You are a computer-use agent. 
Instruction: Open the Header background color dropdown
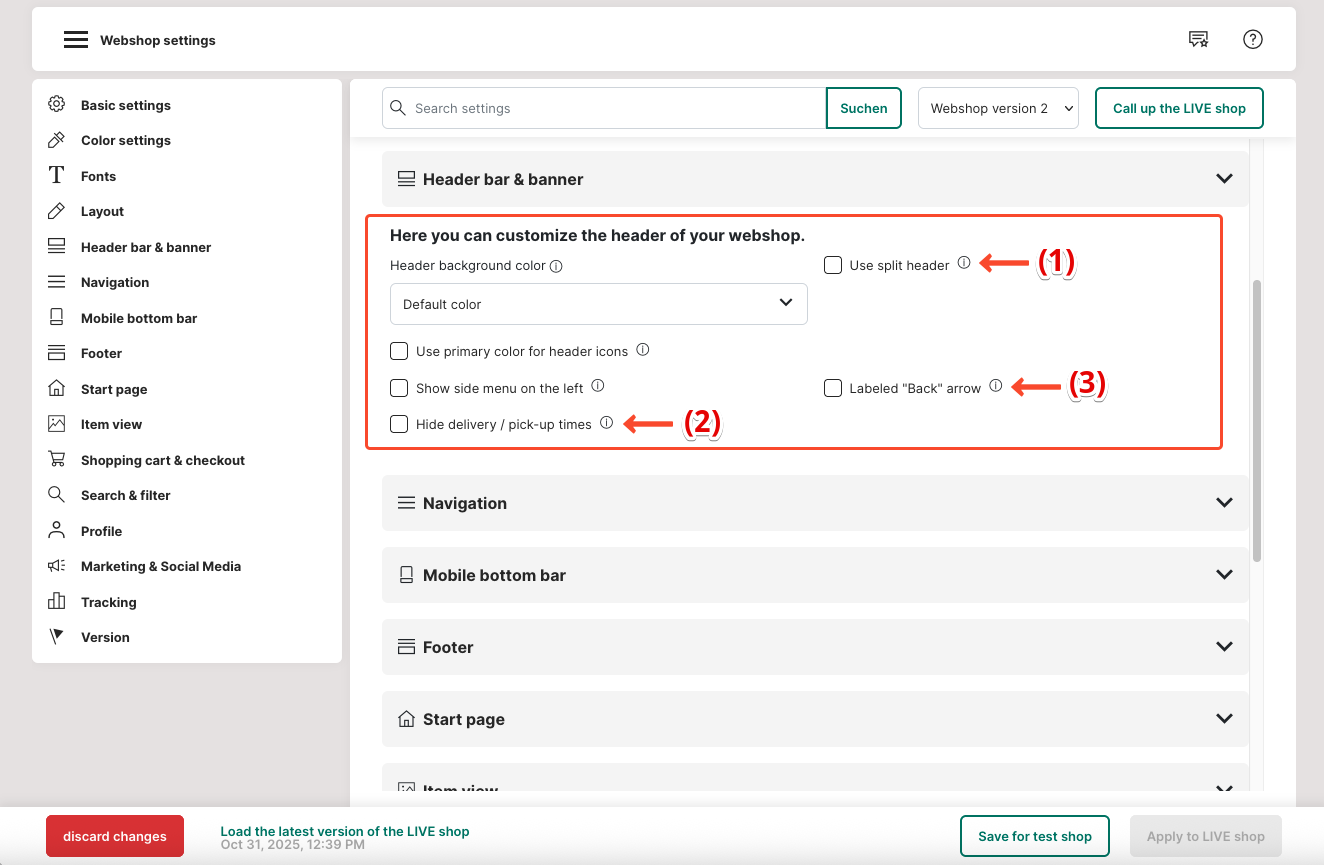pos(598,304)
